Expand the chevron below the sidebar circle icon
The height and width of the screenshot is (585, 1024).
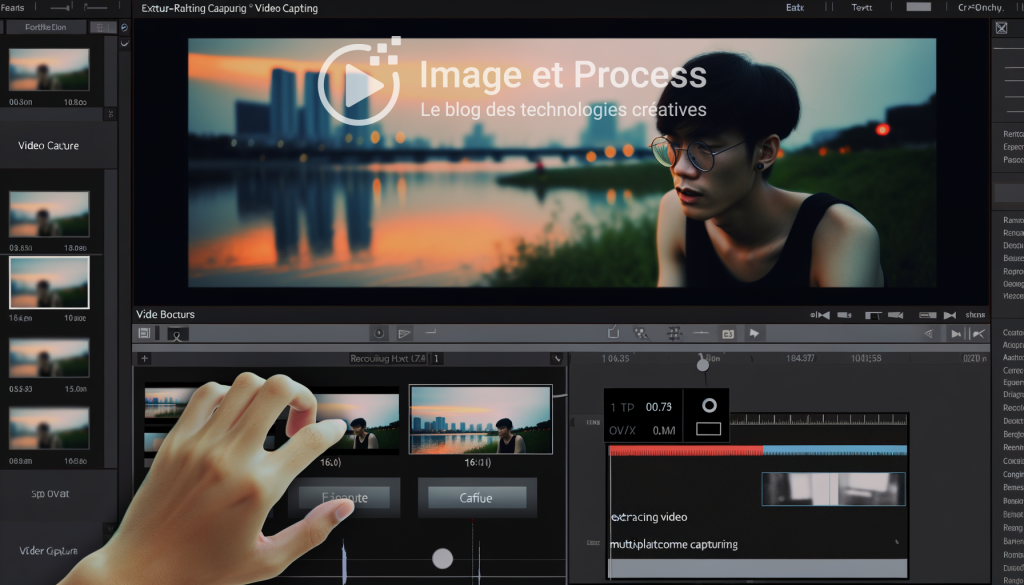123,44
